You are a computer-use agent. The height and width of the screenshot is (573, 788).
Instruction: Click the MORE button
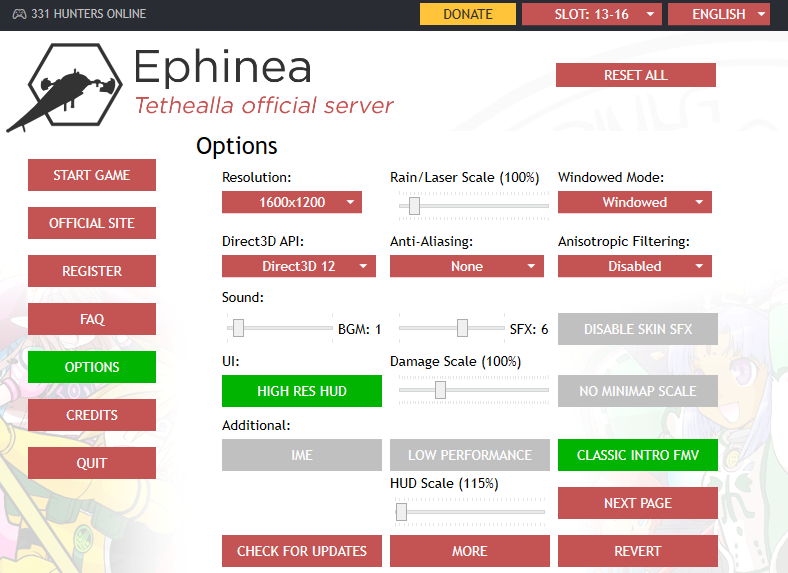click(470, 551)
